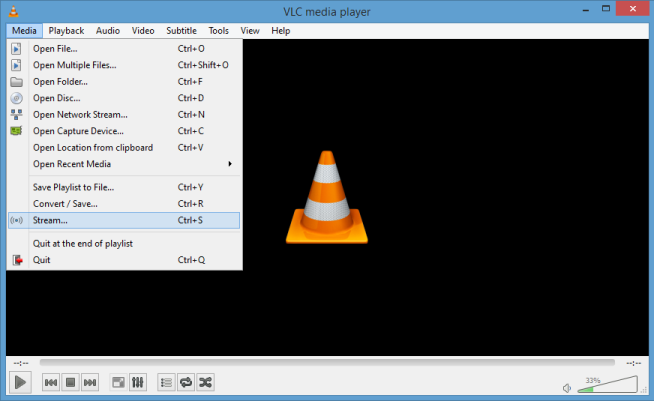Mute audio with the speaker icon

[567, 387]
